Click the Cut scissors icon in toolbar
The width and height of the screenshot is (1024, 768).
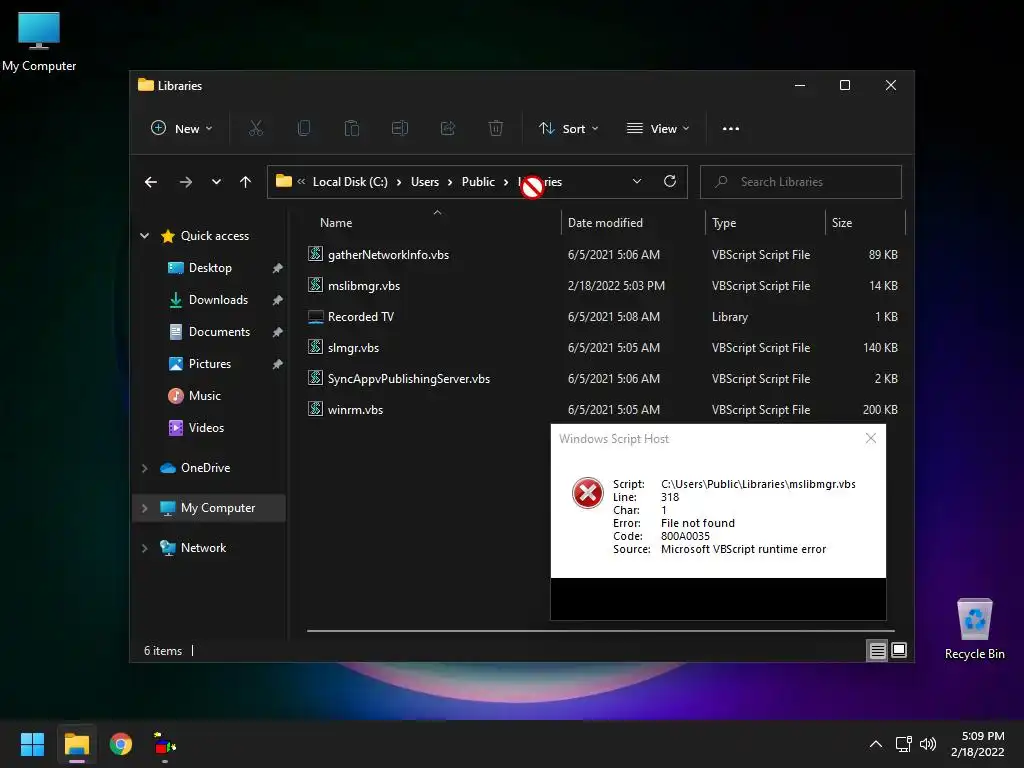click(x=255, y=129)
